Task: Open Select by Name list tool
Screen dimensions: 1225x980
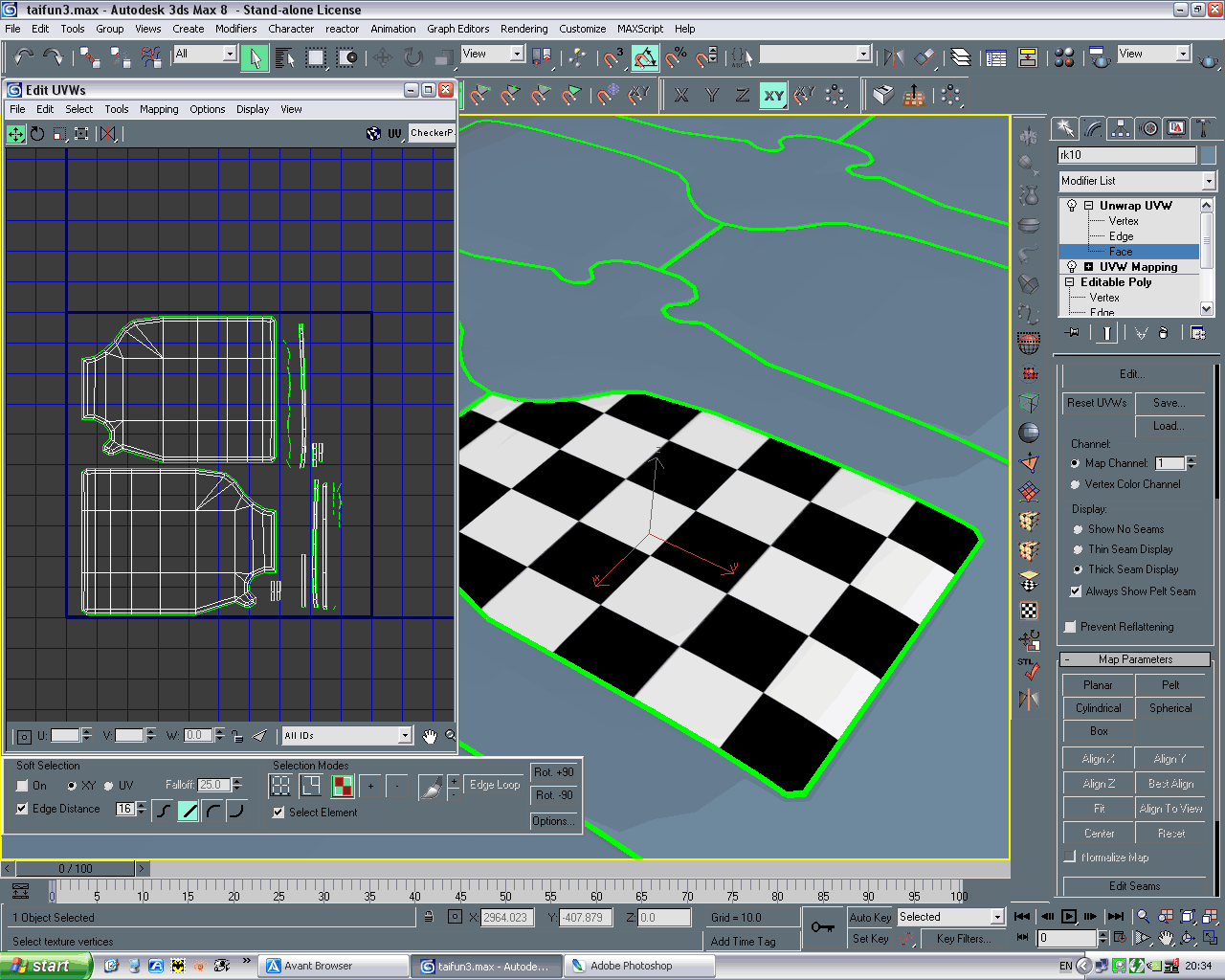Action: click(x=285, y=58)
